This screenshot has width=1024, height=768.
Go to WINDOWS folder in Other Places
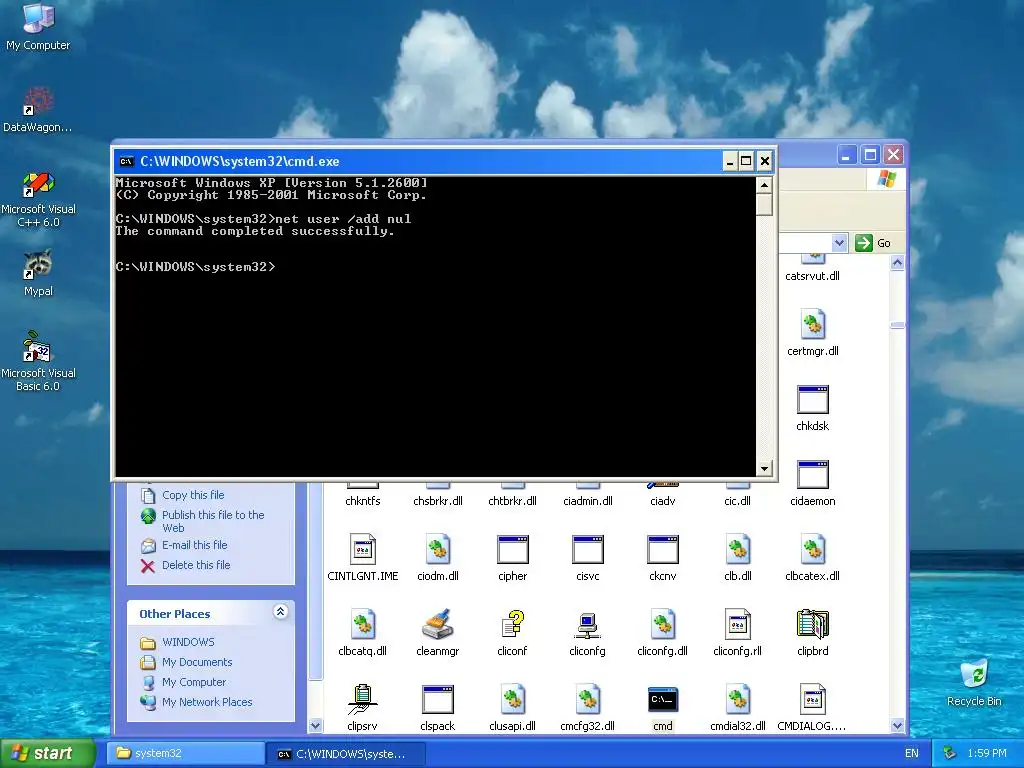click(188, 642)
